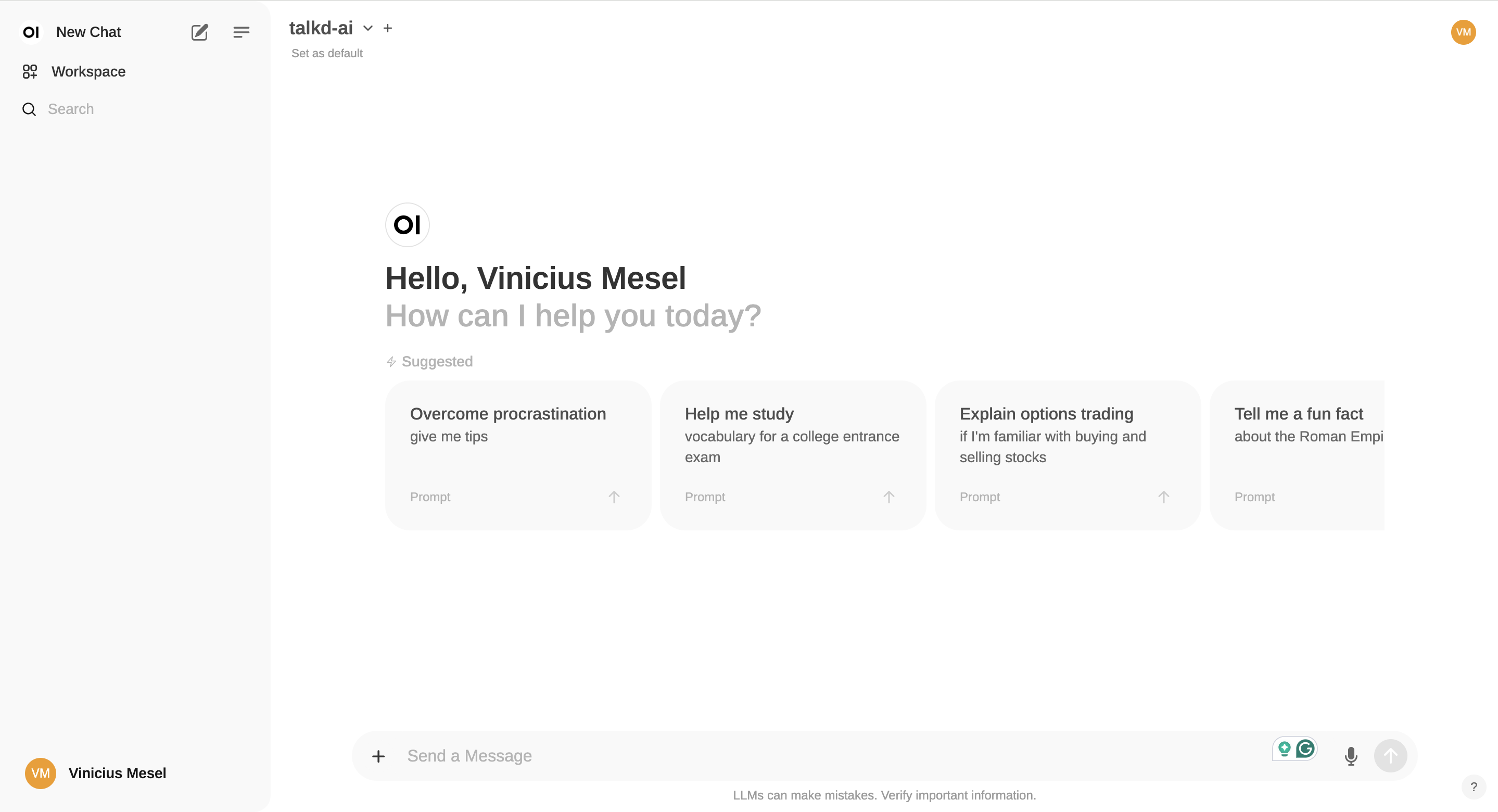Open the talkd-ai model dropdown
Viewport: 1498px width, 812px height.
coord(367,28)
